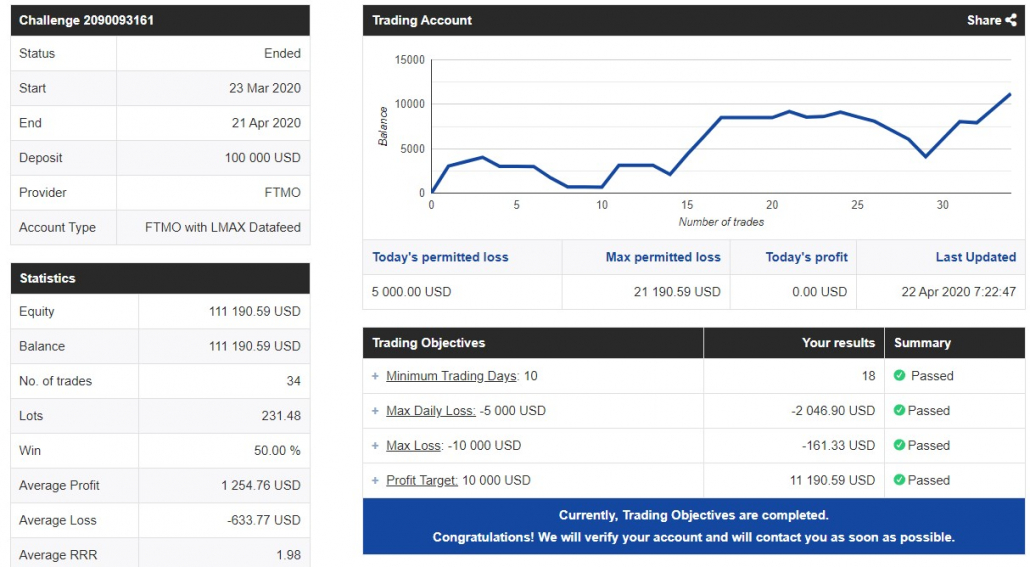Click the Today's profit column header

[806, 257]
